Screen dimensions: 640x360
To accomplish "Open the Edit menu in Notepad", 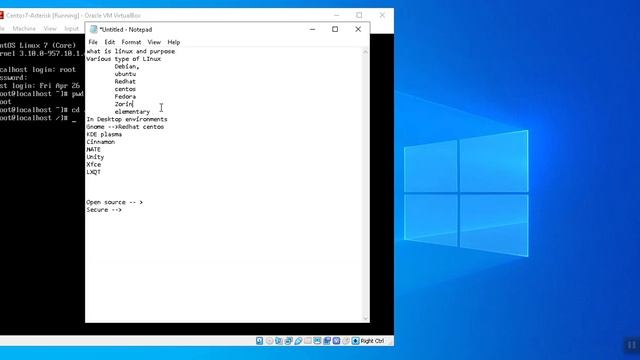I will tap(109, 42).
